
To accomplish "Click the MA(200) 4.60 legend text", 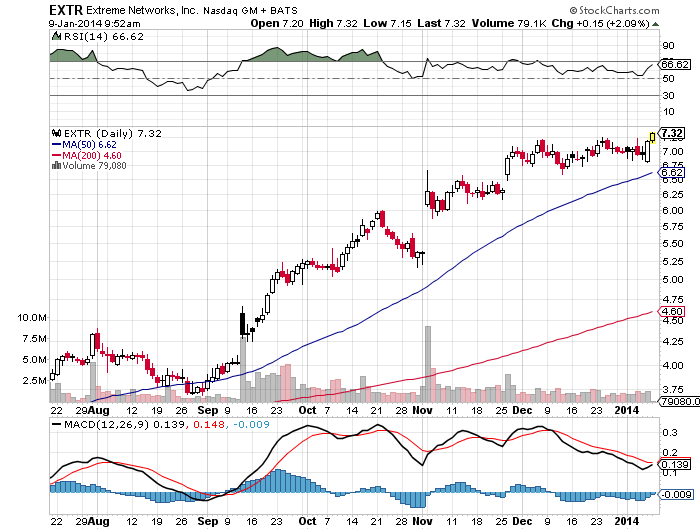I will (x=92, y=155).
